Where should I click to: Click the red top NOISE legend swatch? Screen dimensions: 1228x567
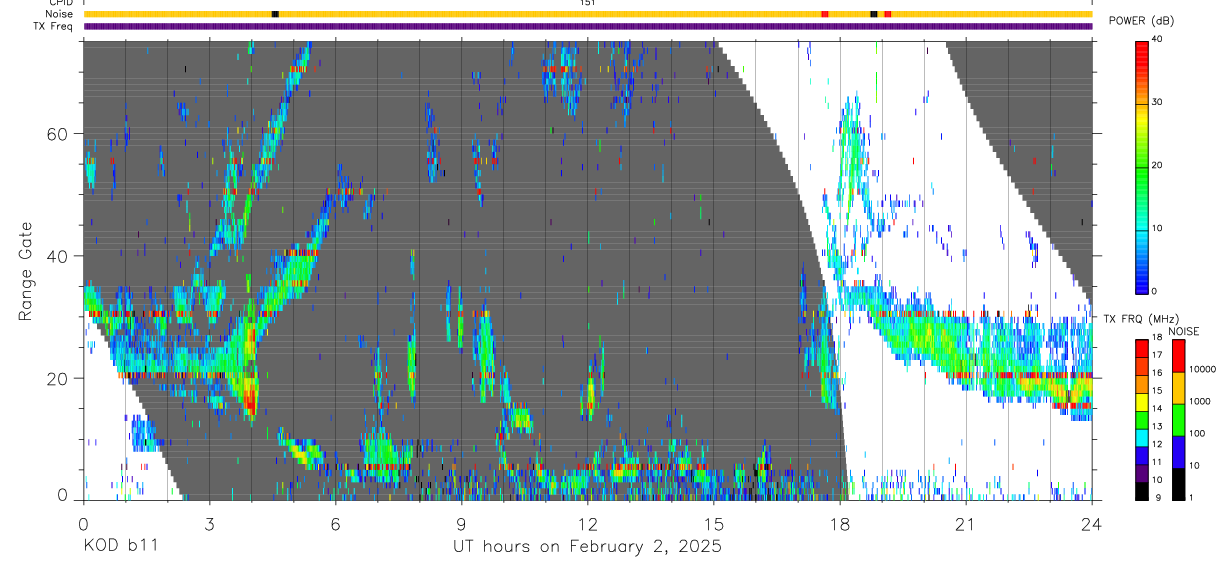tap(1179, 356)
